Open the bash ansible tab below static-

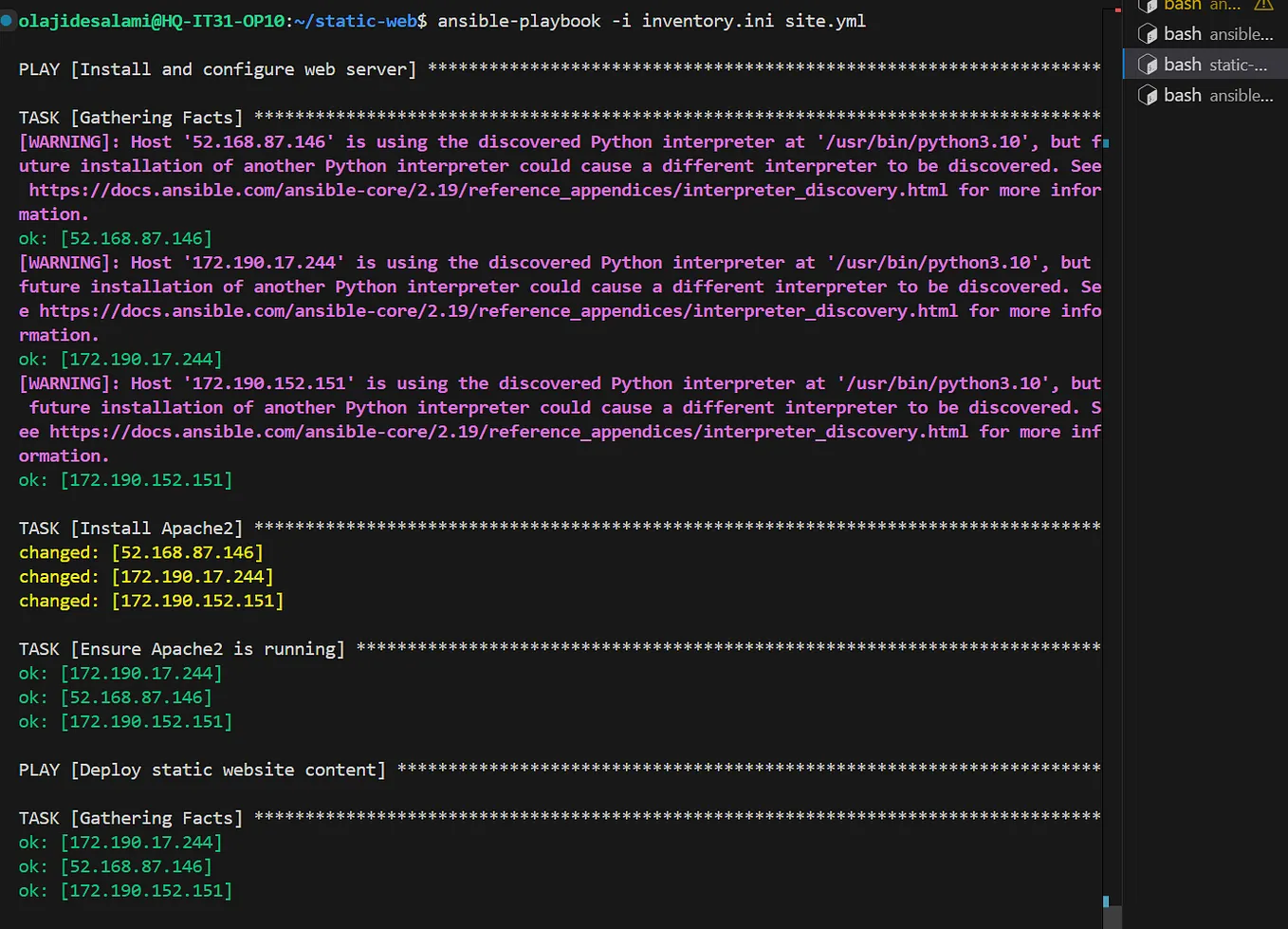tap(1205, 95)
